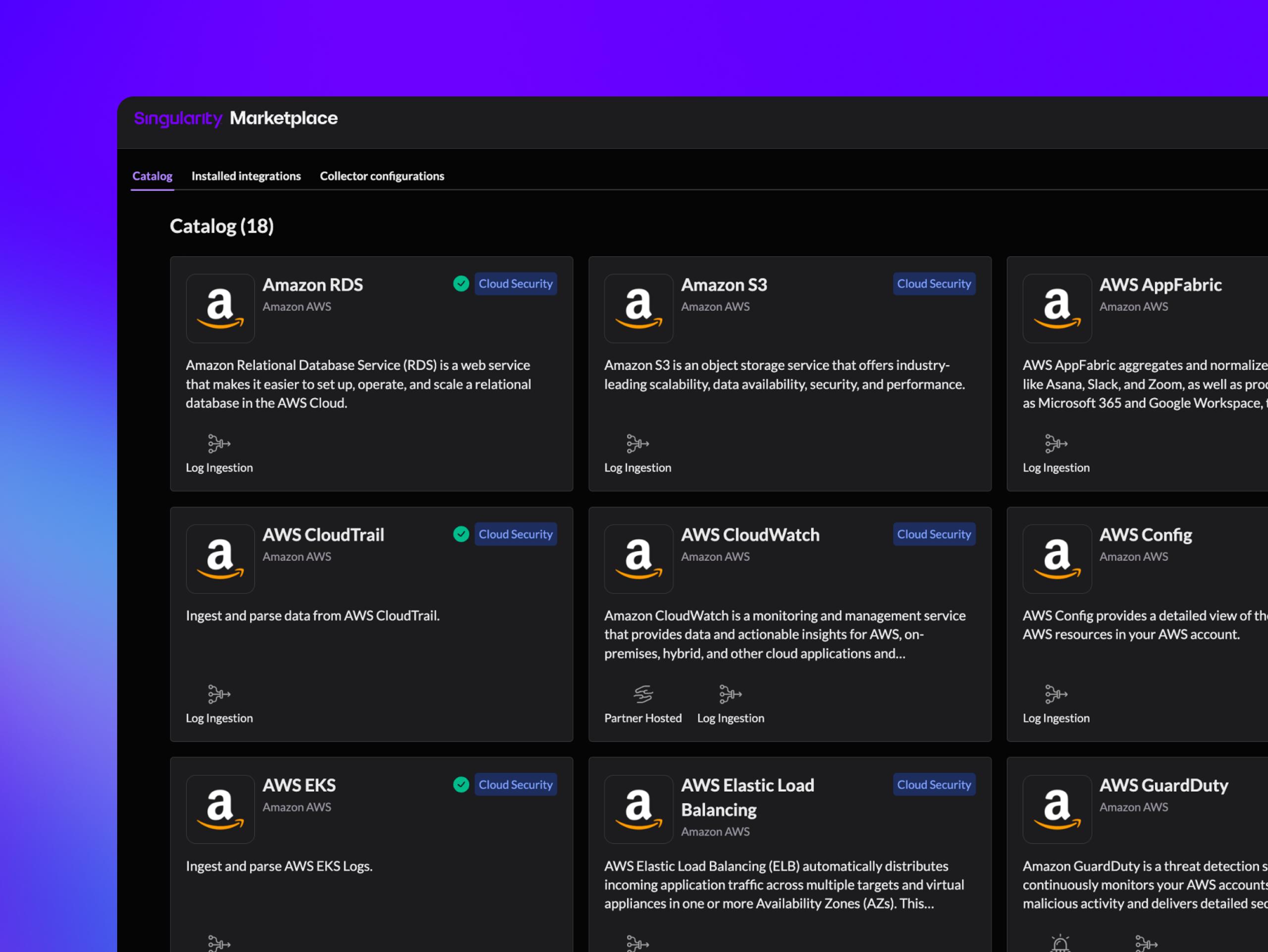Click the Amazon RDS logo icon
The width and height of the screenshot is (1268, 952).
(220, 309)
